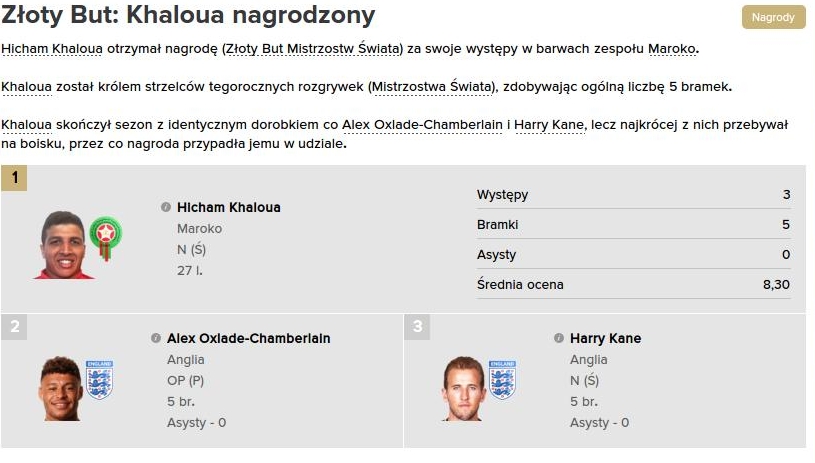Open Harry Kane's face photo
Screen dimensions: 815x463
point(463,388)
